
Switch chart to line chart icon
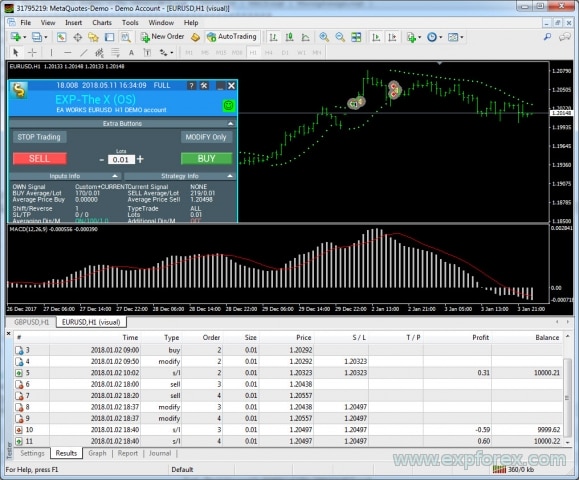coord(305,37)
